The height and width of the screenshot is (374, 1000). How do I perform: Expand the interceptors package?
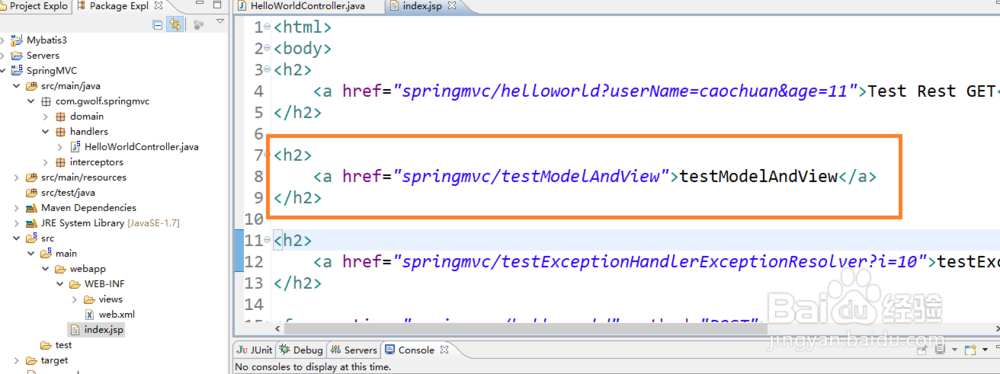tap(45, 162)
